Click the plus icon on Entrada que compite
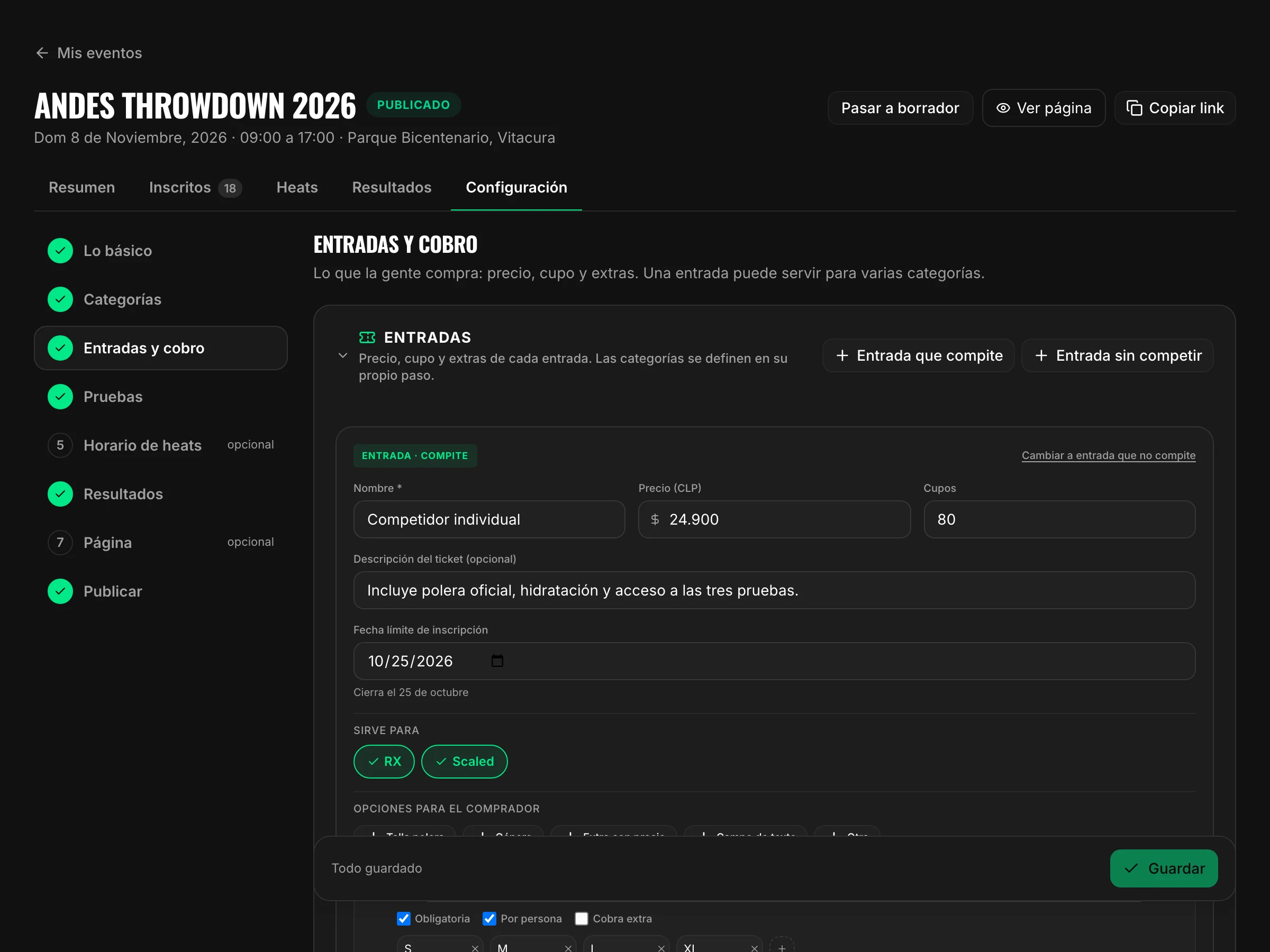The height and width of the screenshot is (952, 1270). pyautogui.click(x=842, y=355)
